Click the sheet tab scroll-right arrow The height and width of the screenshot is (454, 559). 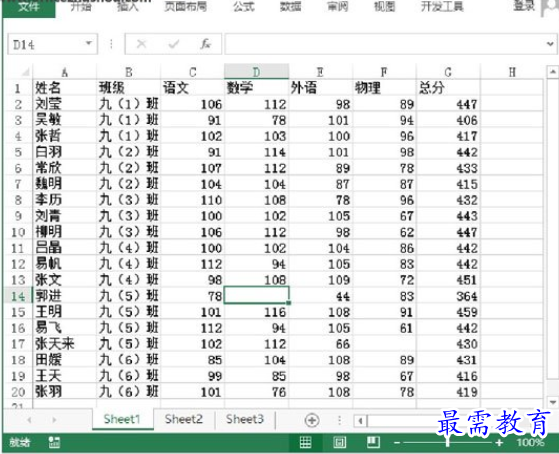coord(54,420)
